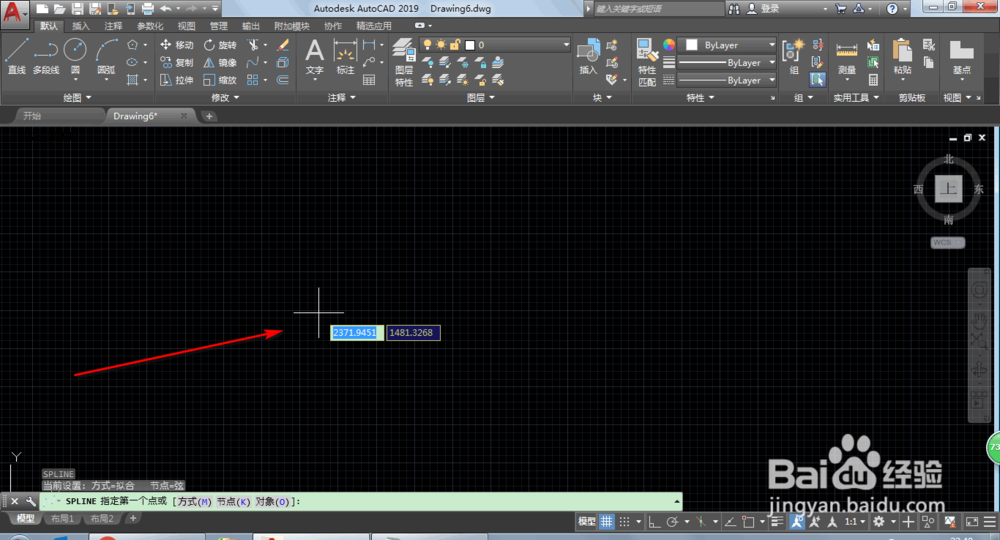Switch to 布局1 layout tab
Image resolution: width=1000 pixels, height=540 pixels.
click(62, 518)
